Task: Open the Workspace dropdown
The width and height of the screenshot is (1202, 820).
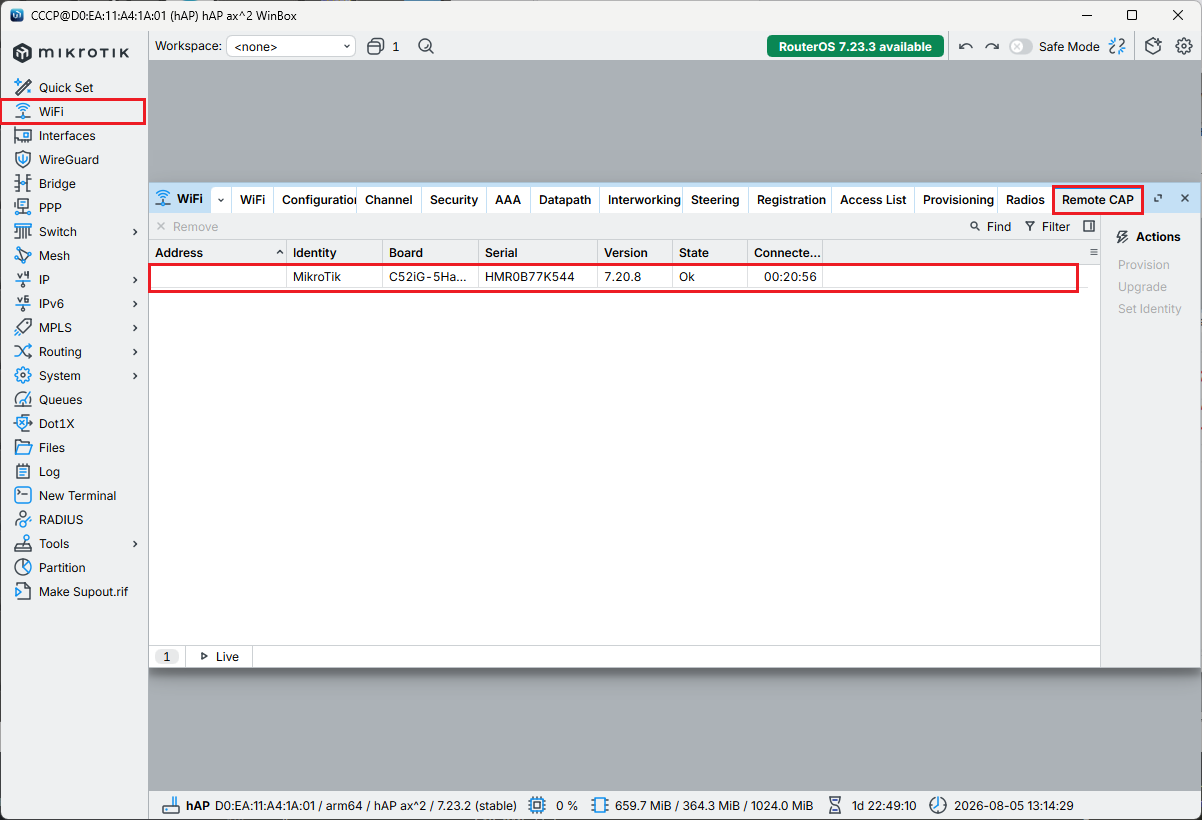Action: (291, 46)
